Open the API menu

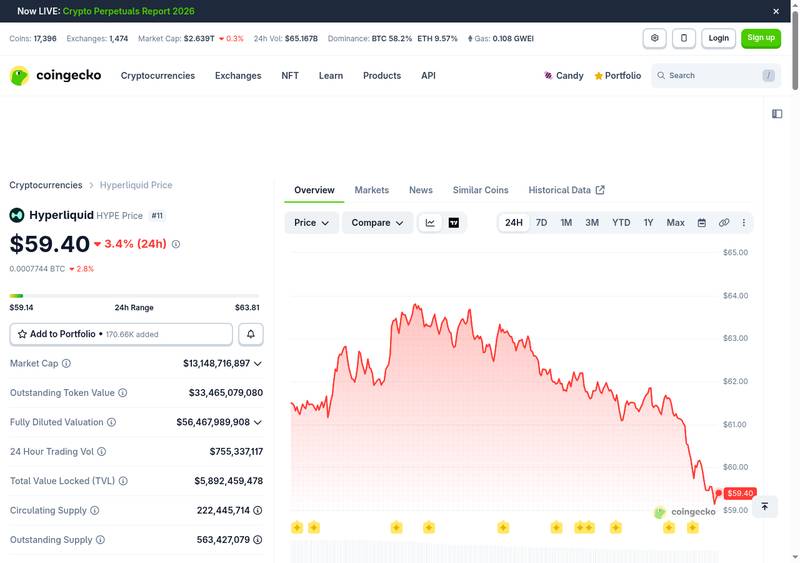(x=428, y=76)
